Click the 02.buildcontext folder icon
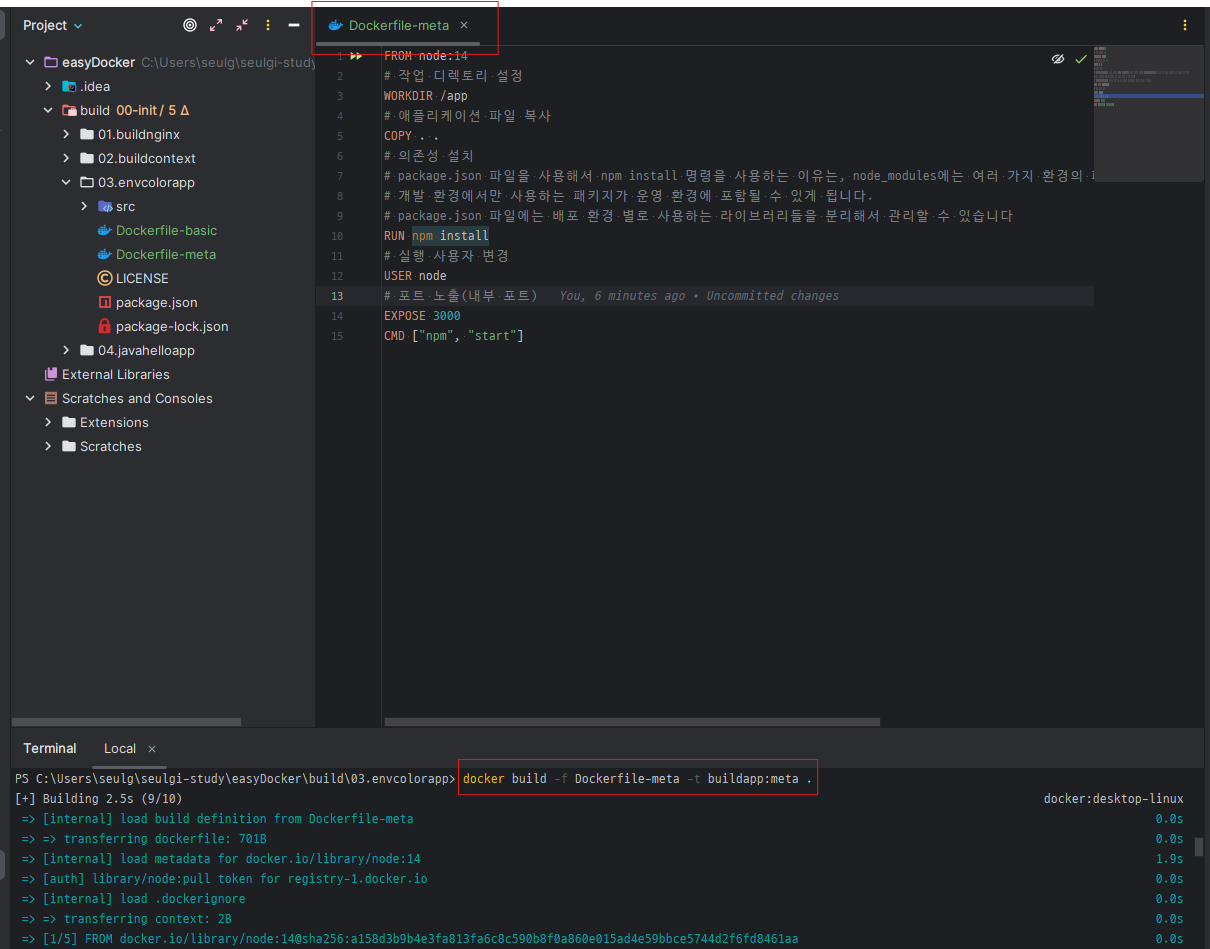Image resolution: width=1210 pixels, height=949 pixels. pyautogui.click(x=86, y=158)
